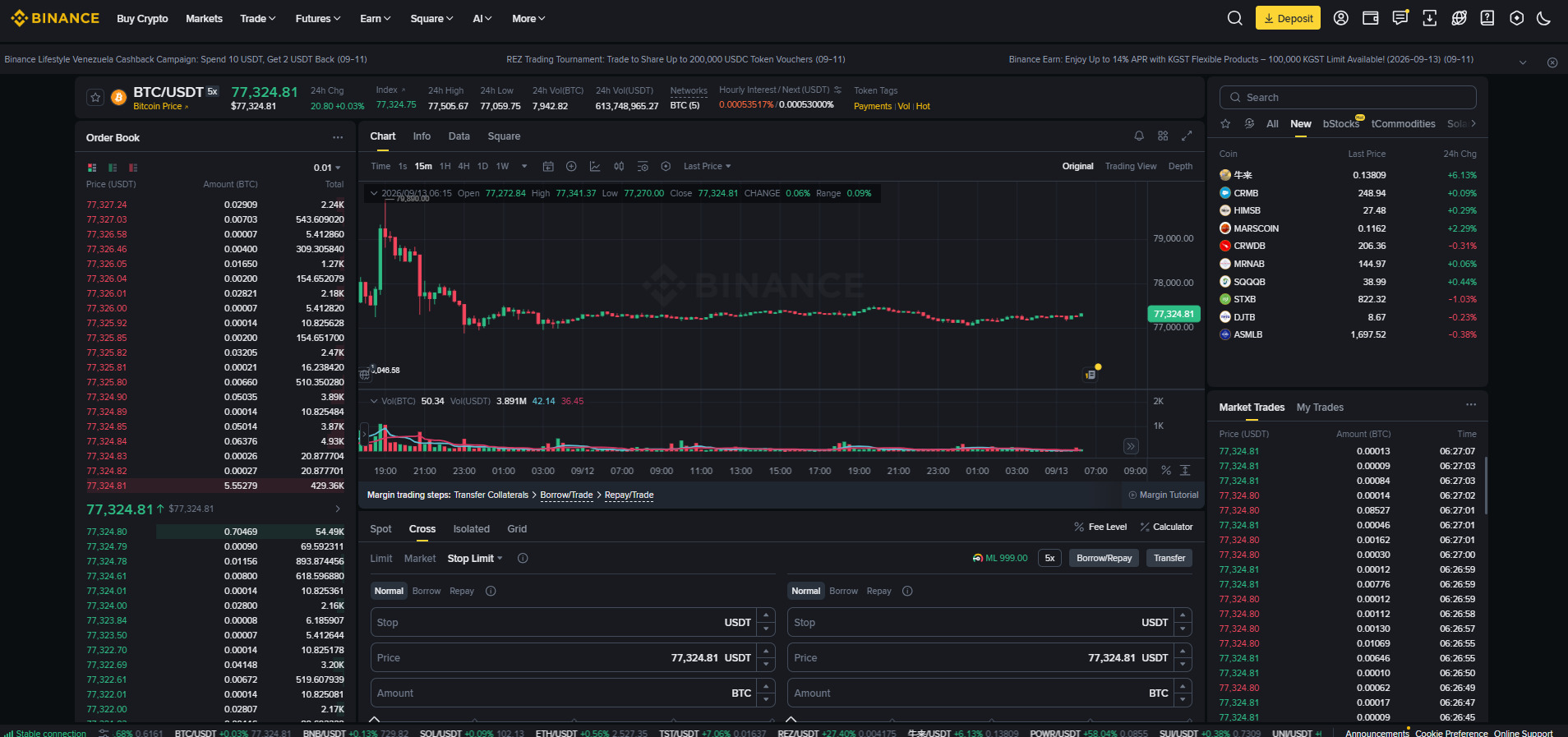
Task: Click the Binance logo
Action: click(55, 18)
